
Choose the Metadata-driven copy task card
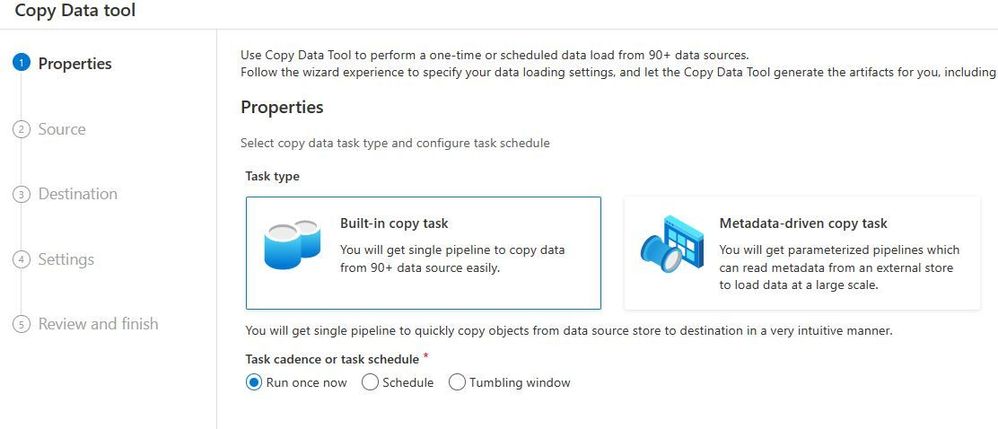(x=802, y=252)
